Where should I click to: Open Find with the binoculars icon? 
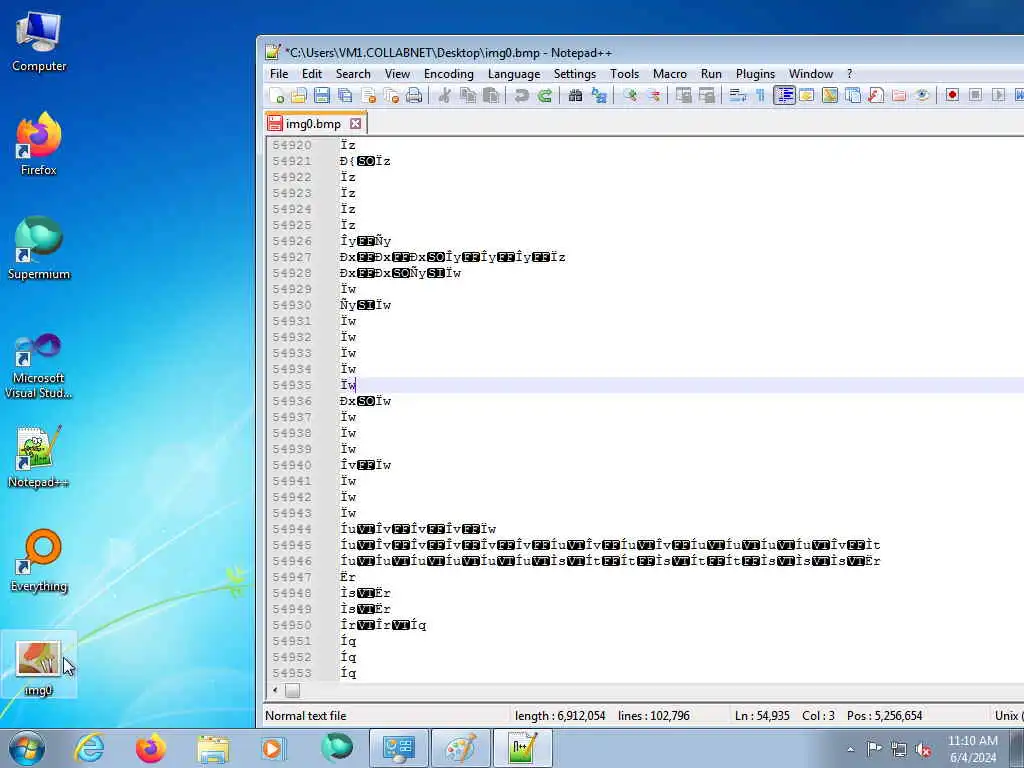point(575,96)
